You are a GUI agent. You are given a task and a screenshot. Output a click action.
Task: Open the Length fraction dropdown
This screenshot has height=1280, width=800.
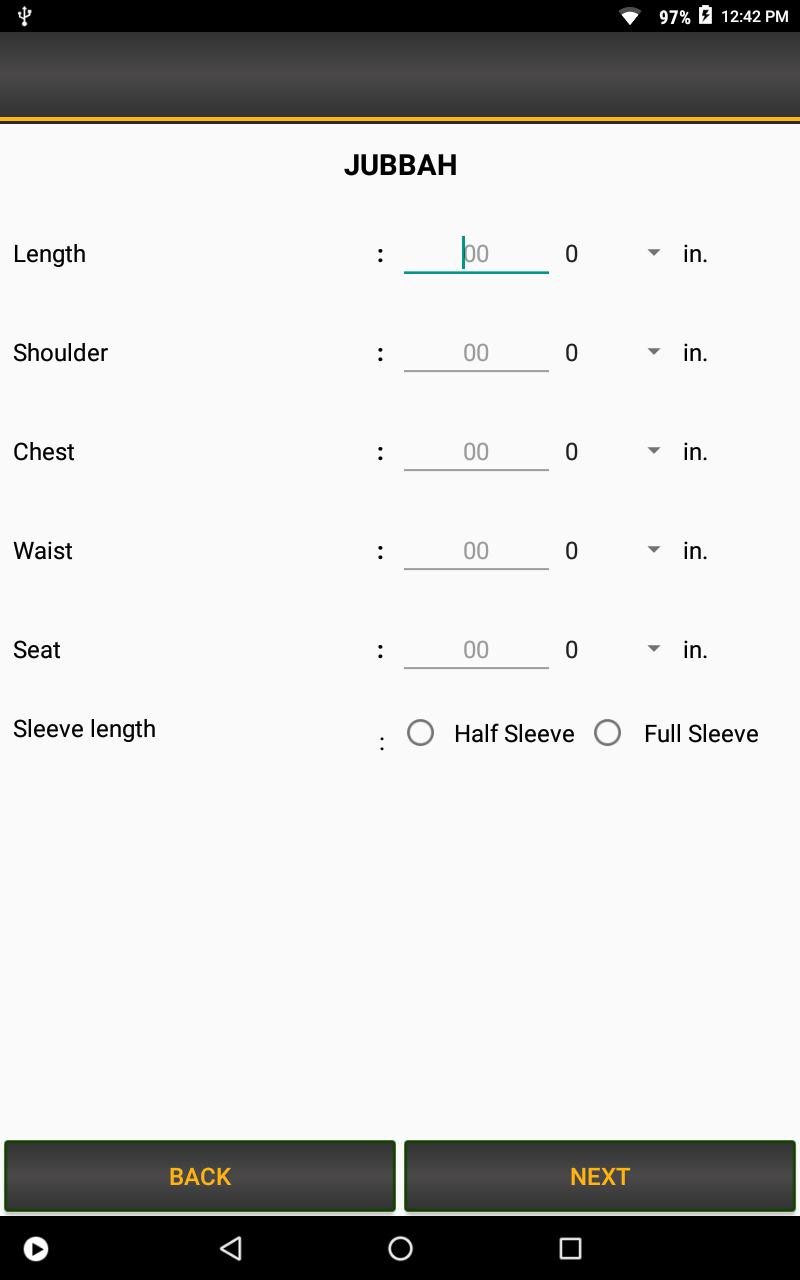tap(612, 254)
